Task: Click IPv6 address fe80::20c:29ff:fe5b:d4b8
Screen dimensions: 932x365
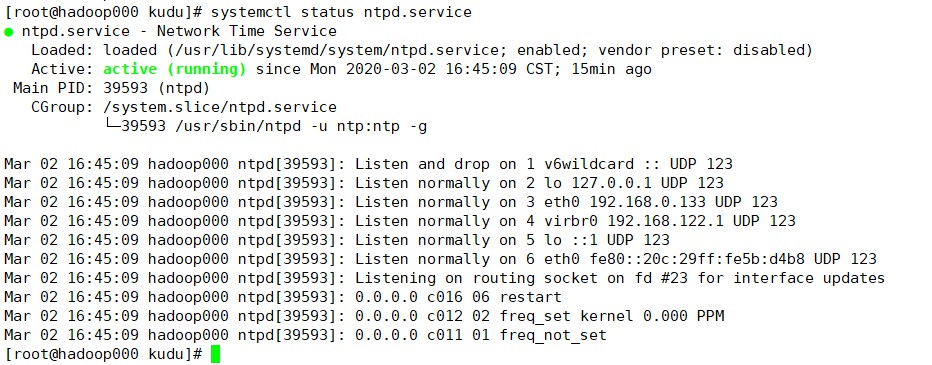Action: click(697, 259)
